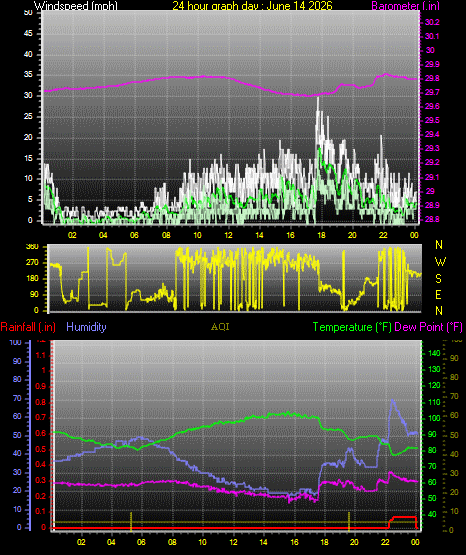Click the Dew Point (°F) legend label
Screen dimensions: 466x555
point(428,327)
